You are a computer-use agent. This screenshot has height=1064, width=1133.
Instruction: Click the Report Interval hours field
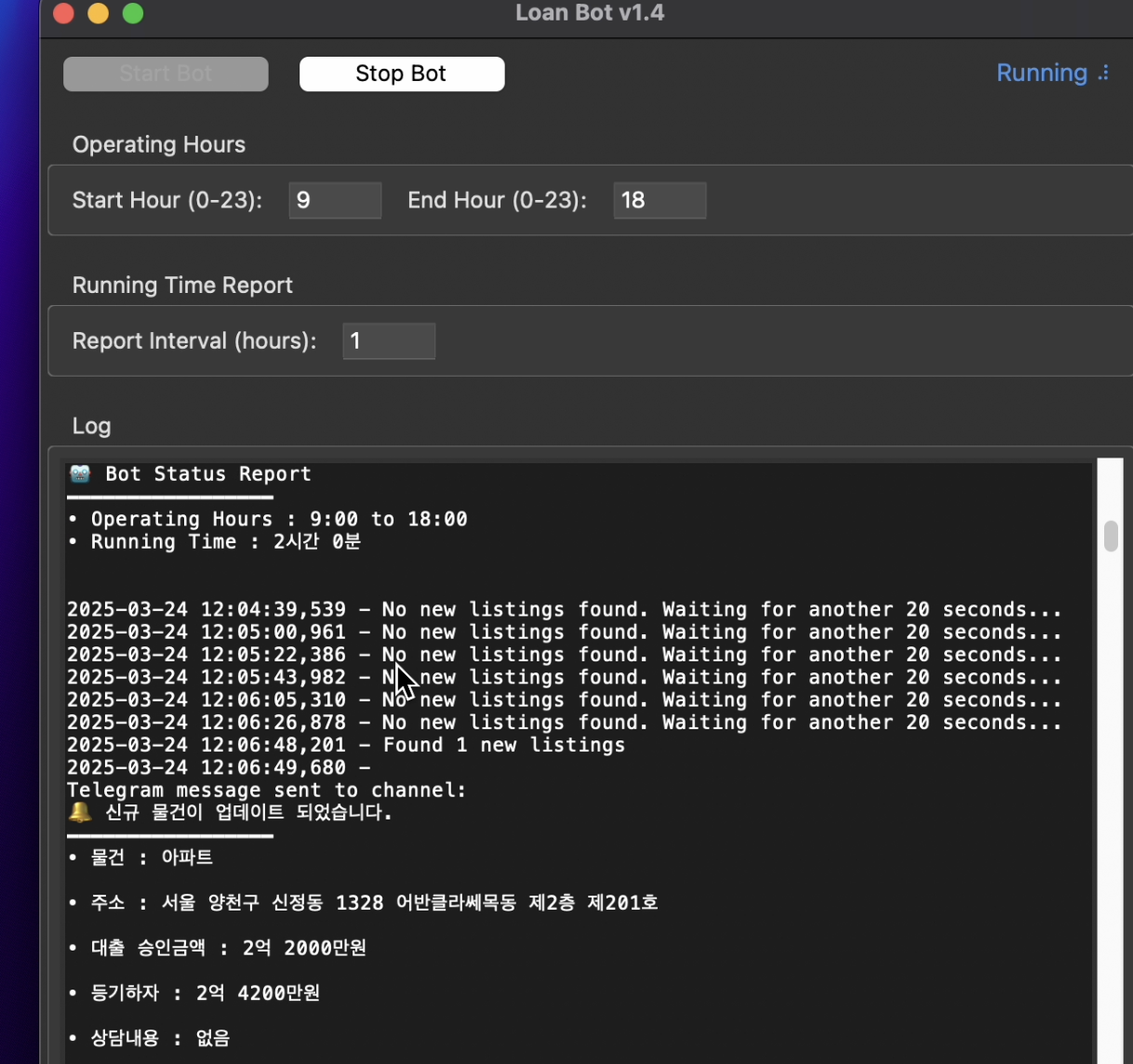click(x=389, y=341)
